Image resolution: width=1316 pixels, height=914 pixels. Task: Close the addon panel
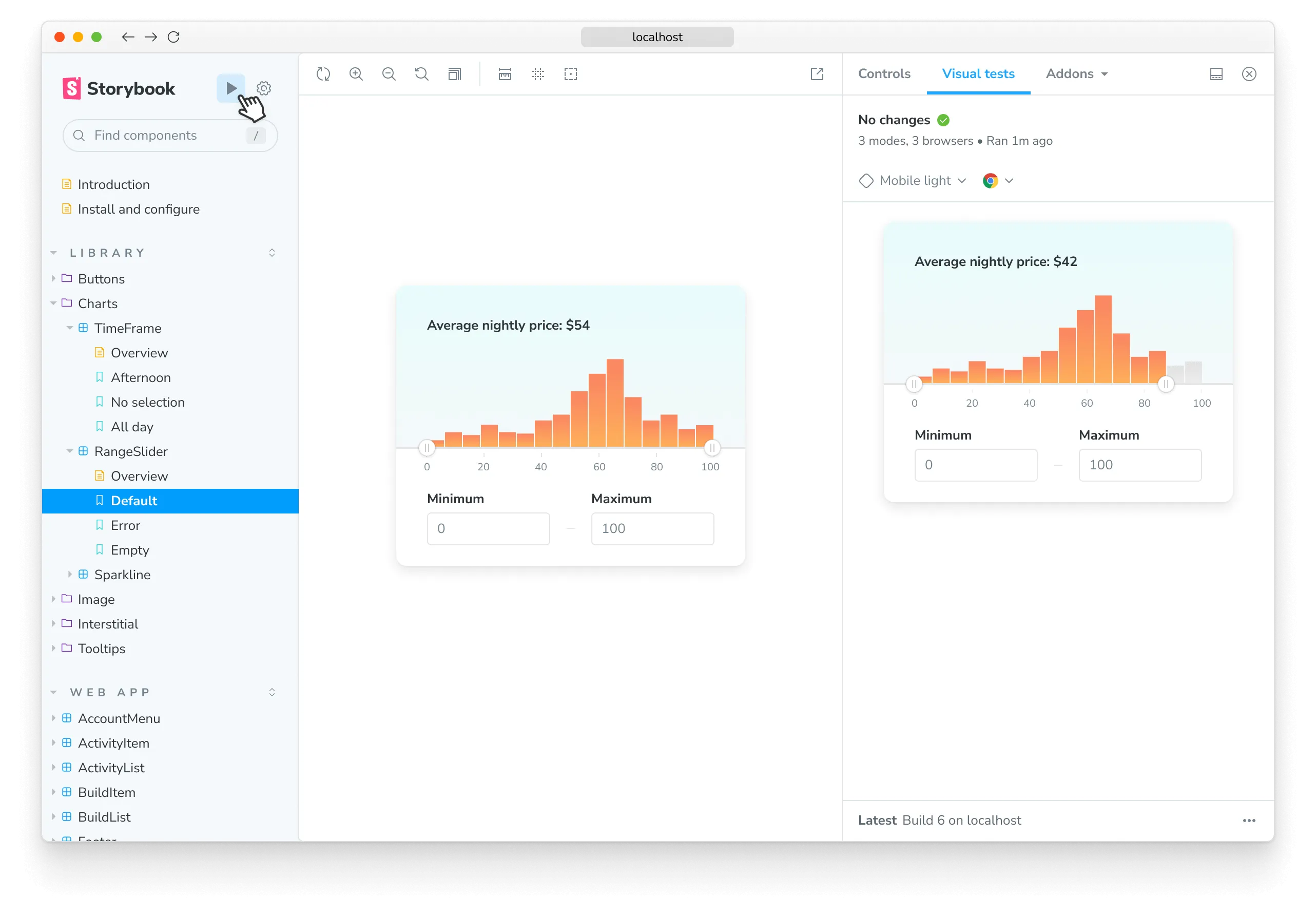(x=1249, y=74)
